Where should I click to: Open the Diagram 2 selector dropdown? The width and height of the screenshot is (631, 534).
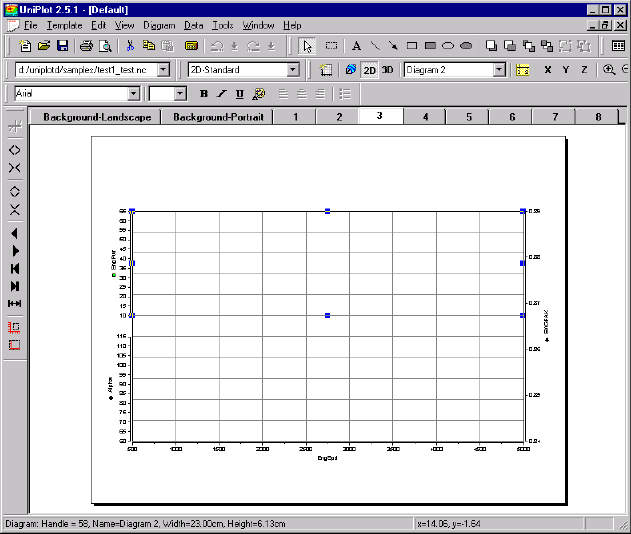[498, 70]
